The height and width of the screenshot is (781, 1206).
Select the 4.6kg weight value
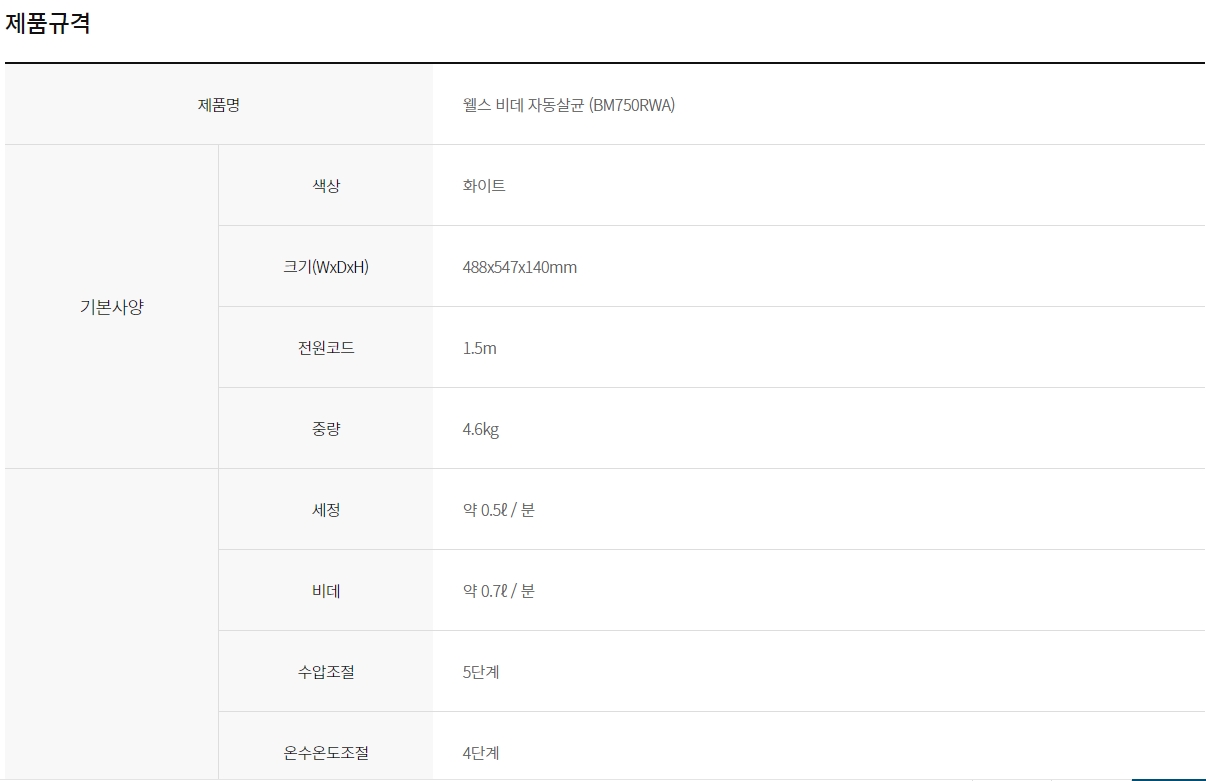click(480, 430)
